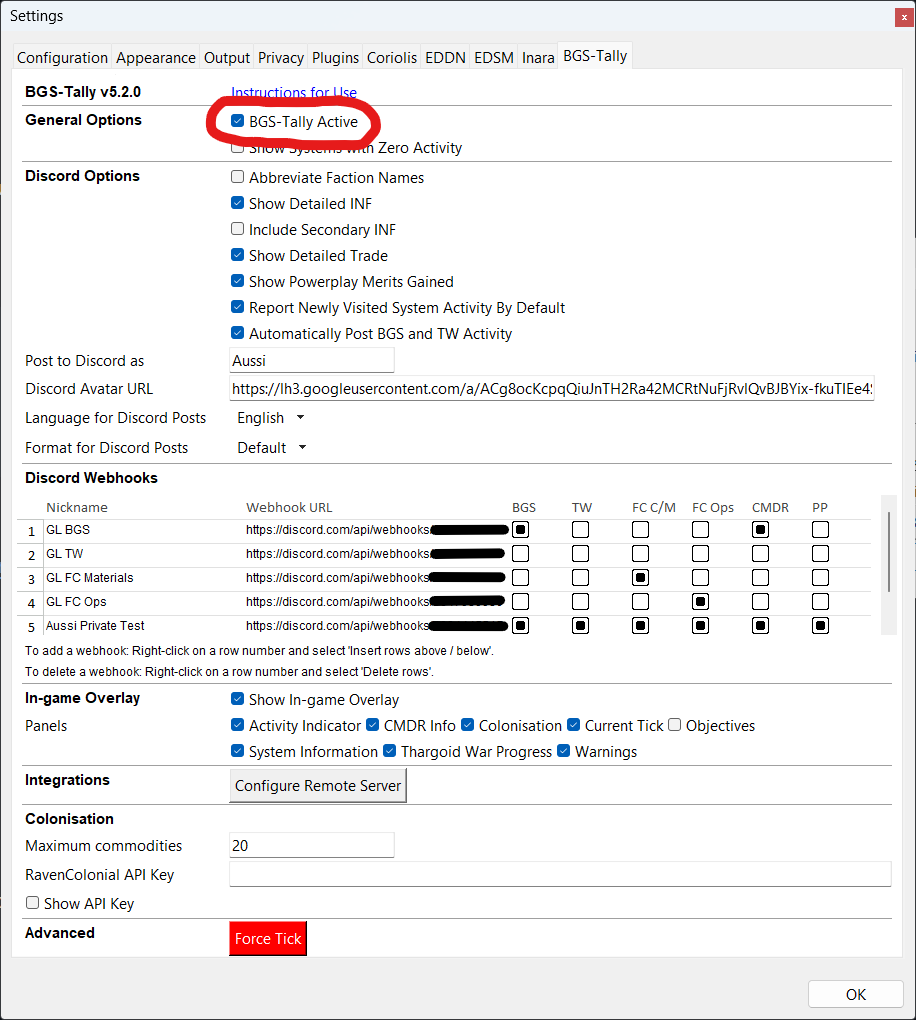Select the Inara tab
Image resolution: width=916 pixels, height=1020 pixels.
point(538,58)
